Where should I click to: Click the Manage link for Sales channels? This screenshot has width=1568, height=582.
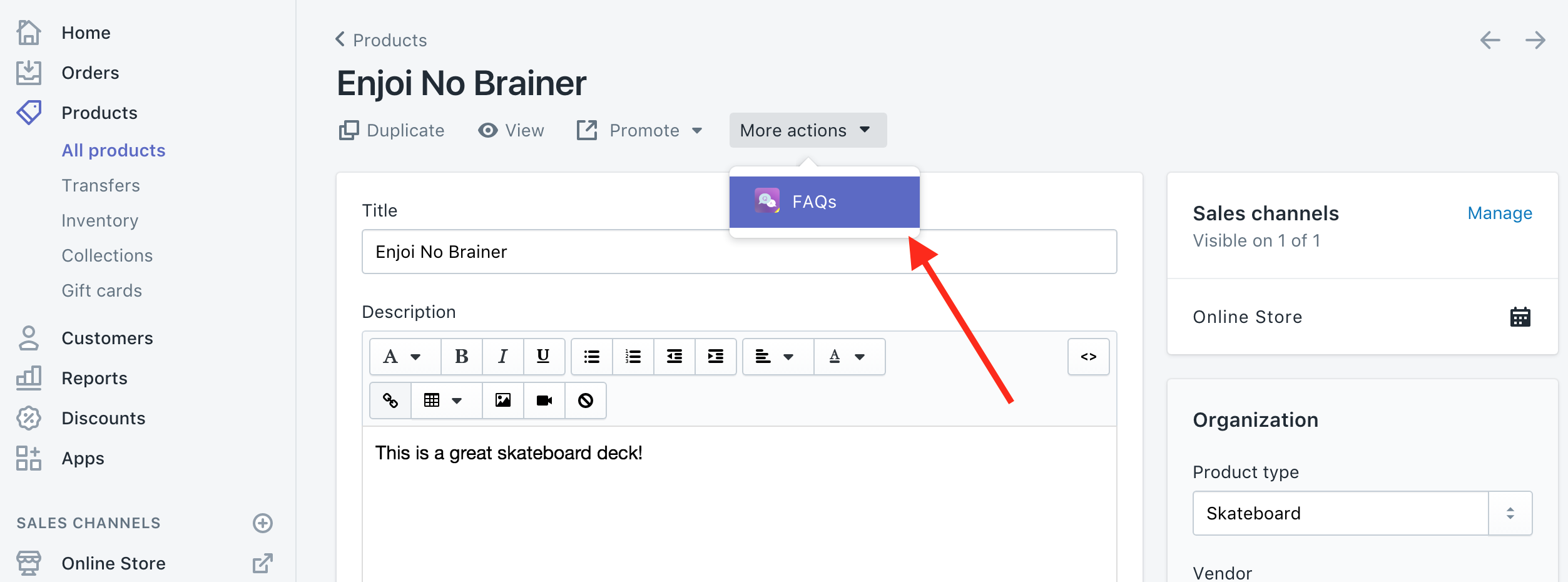click(x=1499, y=213)
